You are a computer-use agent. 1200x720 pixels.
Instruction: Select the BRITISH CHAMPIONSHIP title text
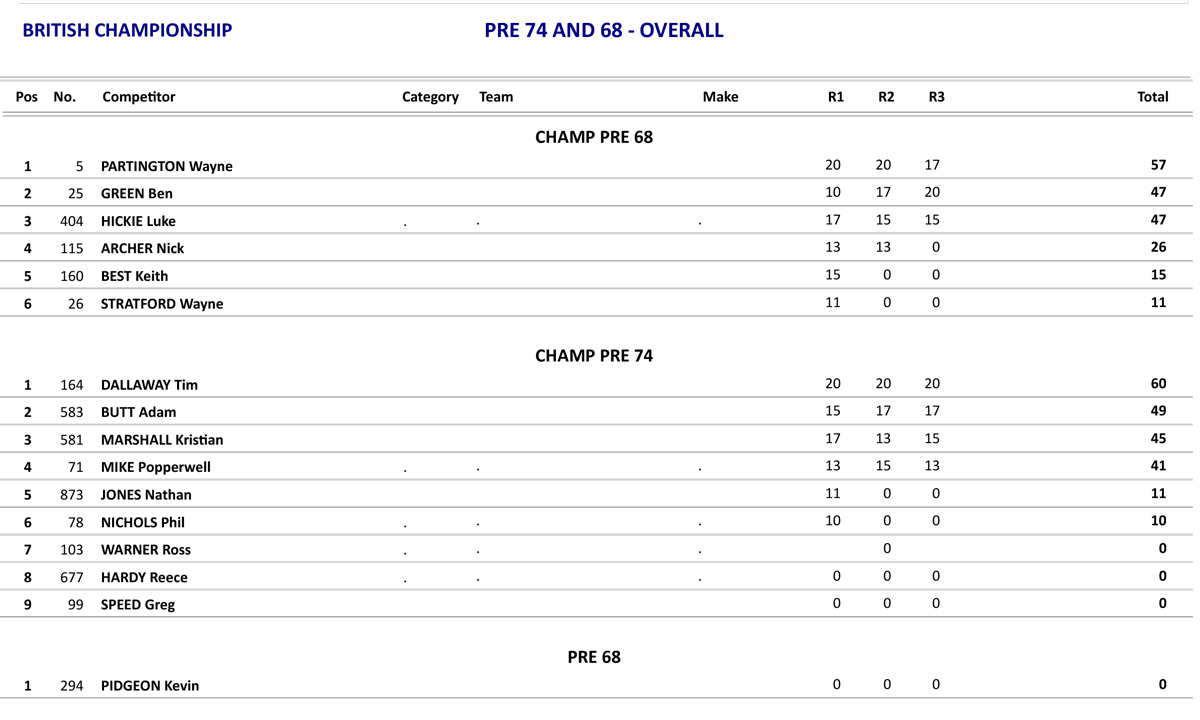[127, 30]
